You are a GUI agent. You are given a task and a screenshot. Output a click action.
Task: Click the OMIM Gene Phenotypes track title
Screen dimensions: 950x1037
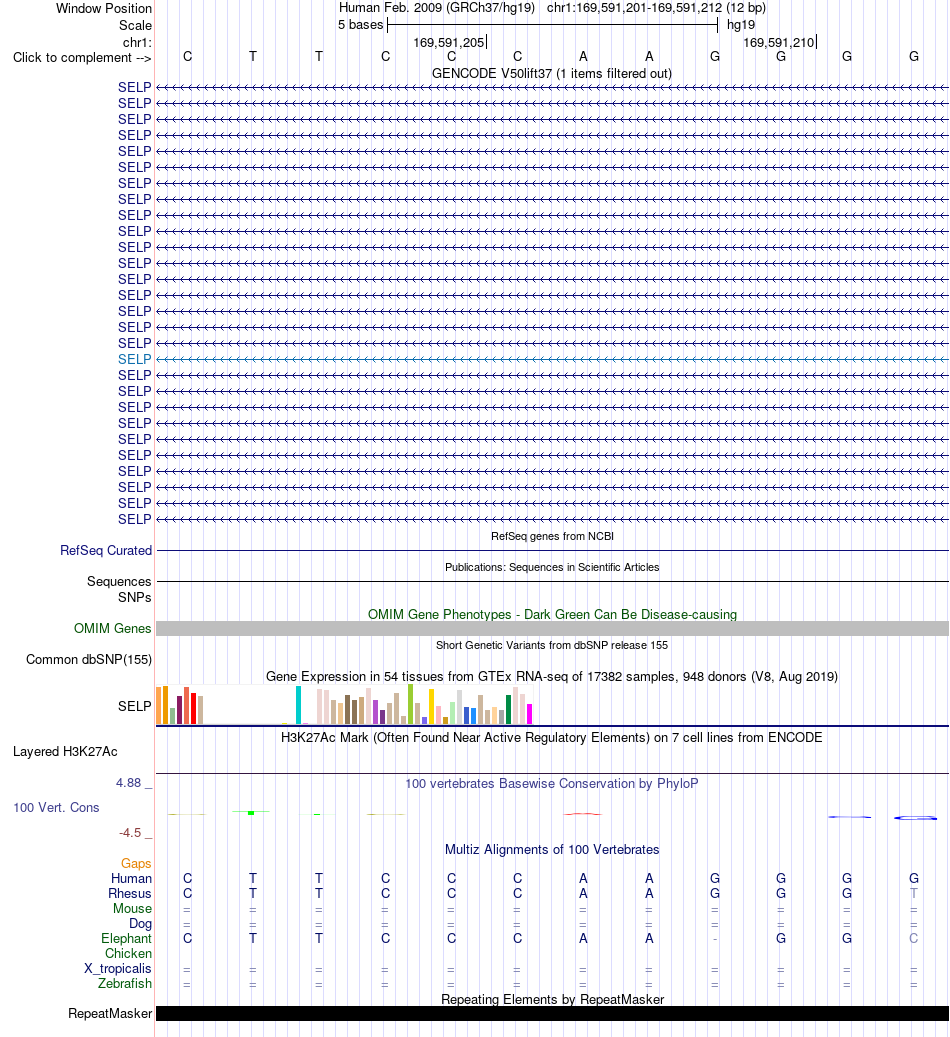pyautogui.click(x=552, y=614)
